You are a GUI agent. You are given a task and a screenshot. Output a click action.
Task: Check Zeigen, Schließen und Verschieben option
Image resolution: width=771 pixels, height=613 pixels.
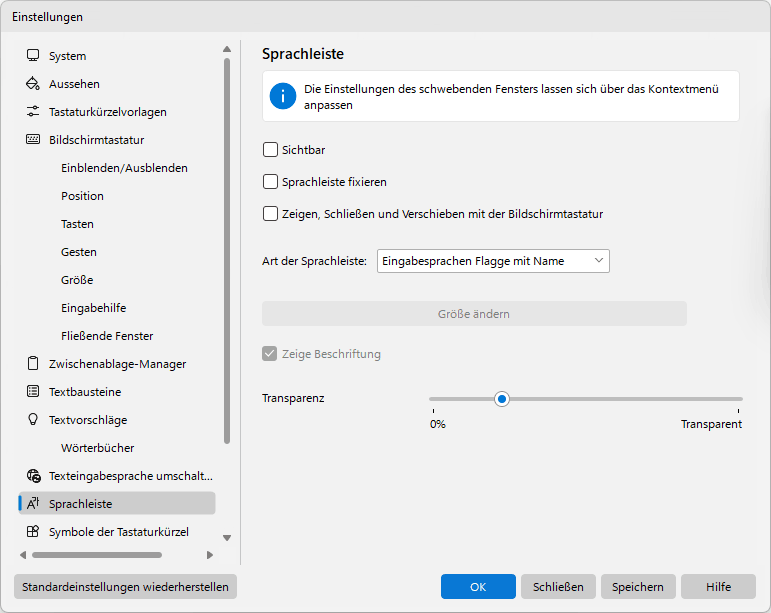[x=270, y=214]
